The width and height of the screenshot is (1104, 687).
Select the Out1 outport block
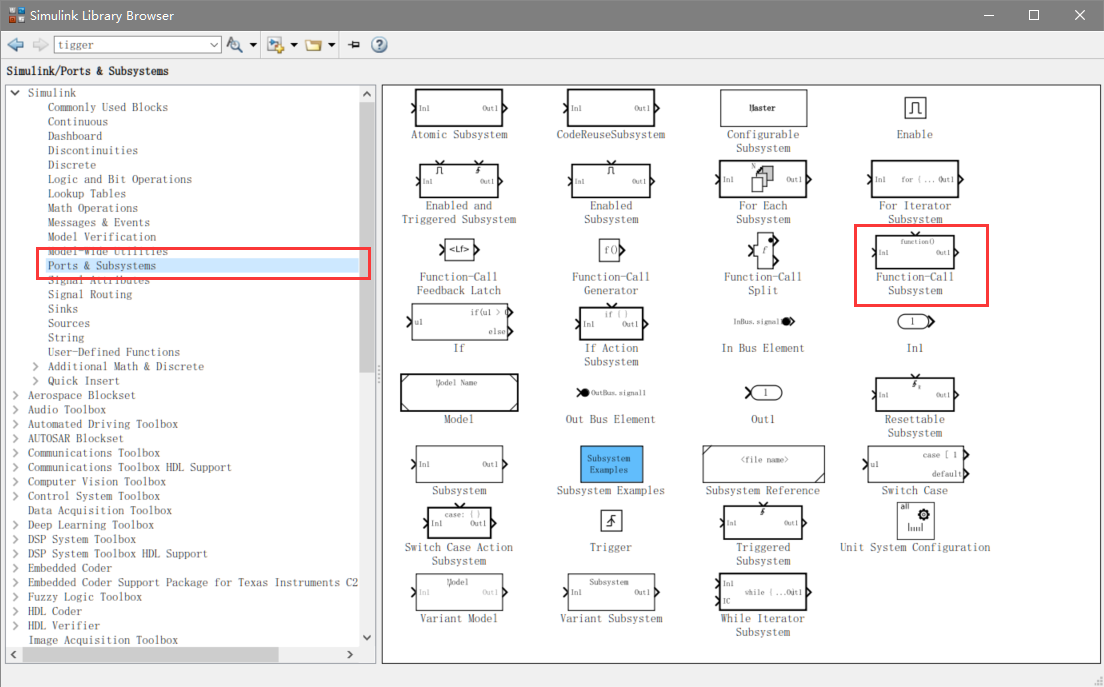point(763,393)
